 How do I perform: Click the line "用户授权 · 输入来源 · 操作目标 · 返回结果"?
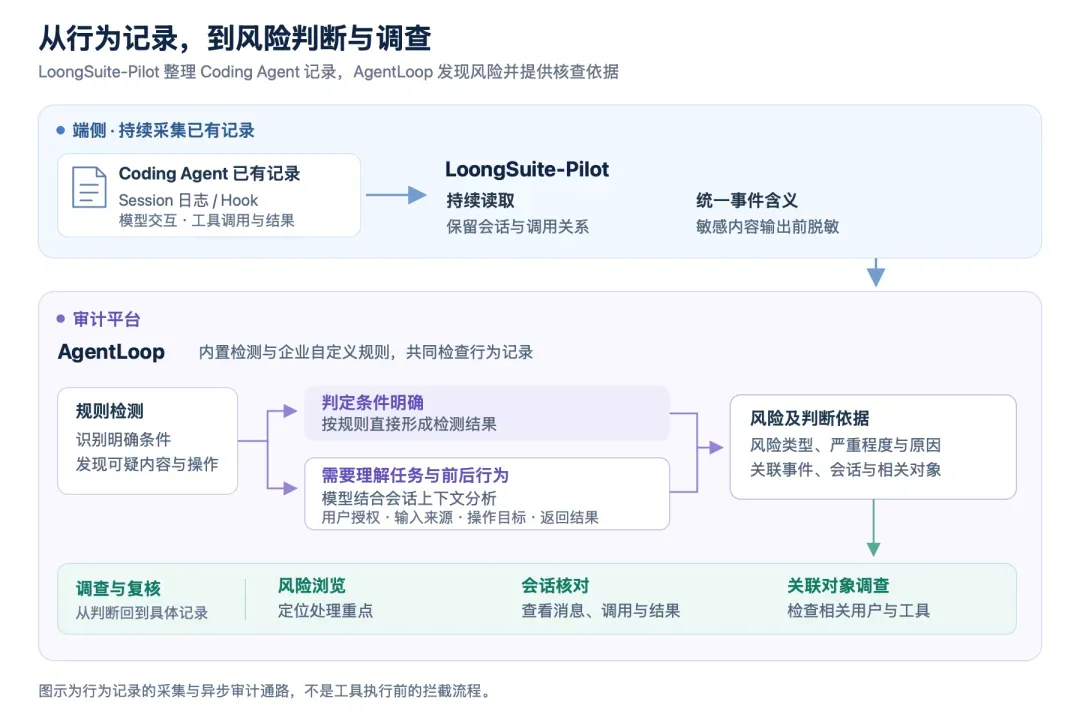tap(460, 517)
